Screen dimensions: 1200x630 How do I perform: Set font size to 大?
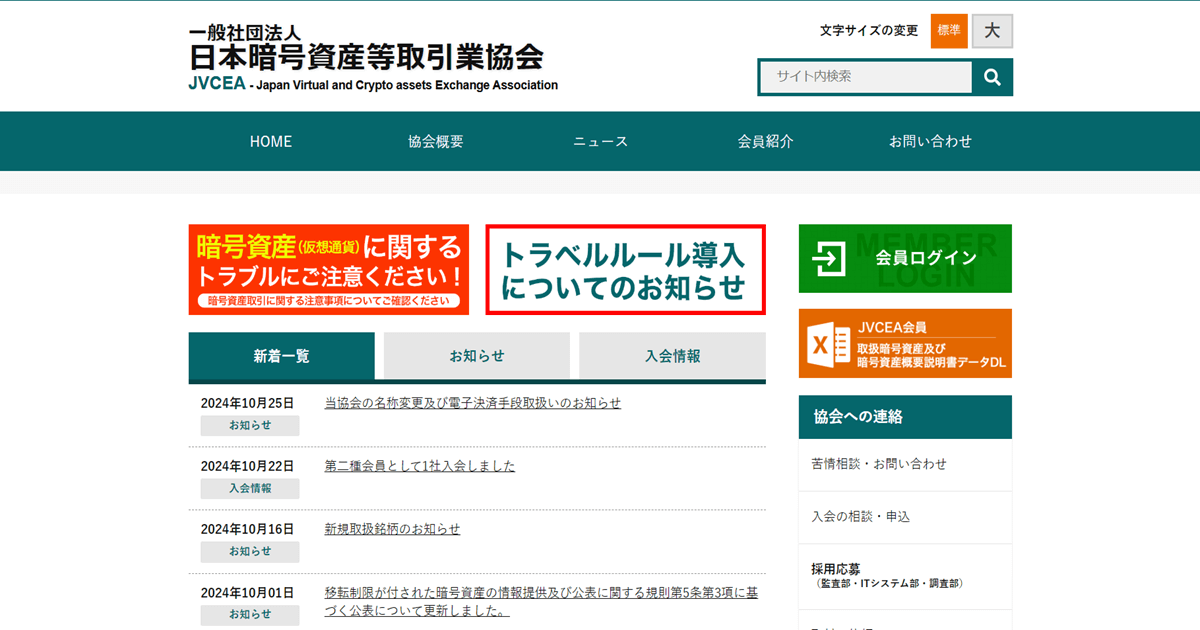(x=992, y=31)
